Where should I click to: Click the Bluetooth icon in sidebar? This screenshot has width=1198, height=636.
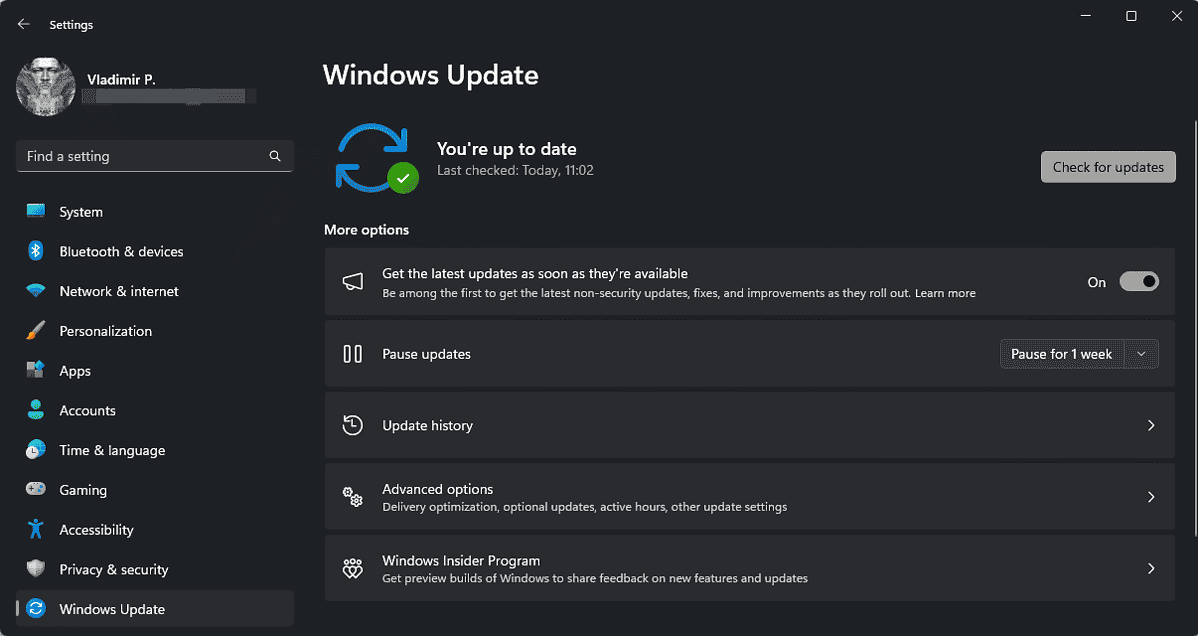pos(35,251)
